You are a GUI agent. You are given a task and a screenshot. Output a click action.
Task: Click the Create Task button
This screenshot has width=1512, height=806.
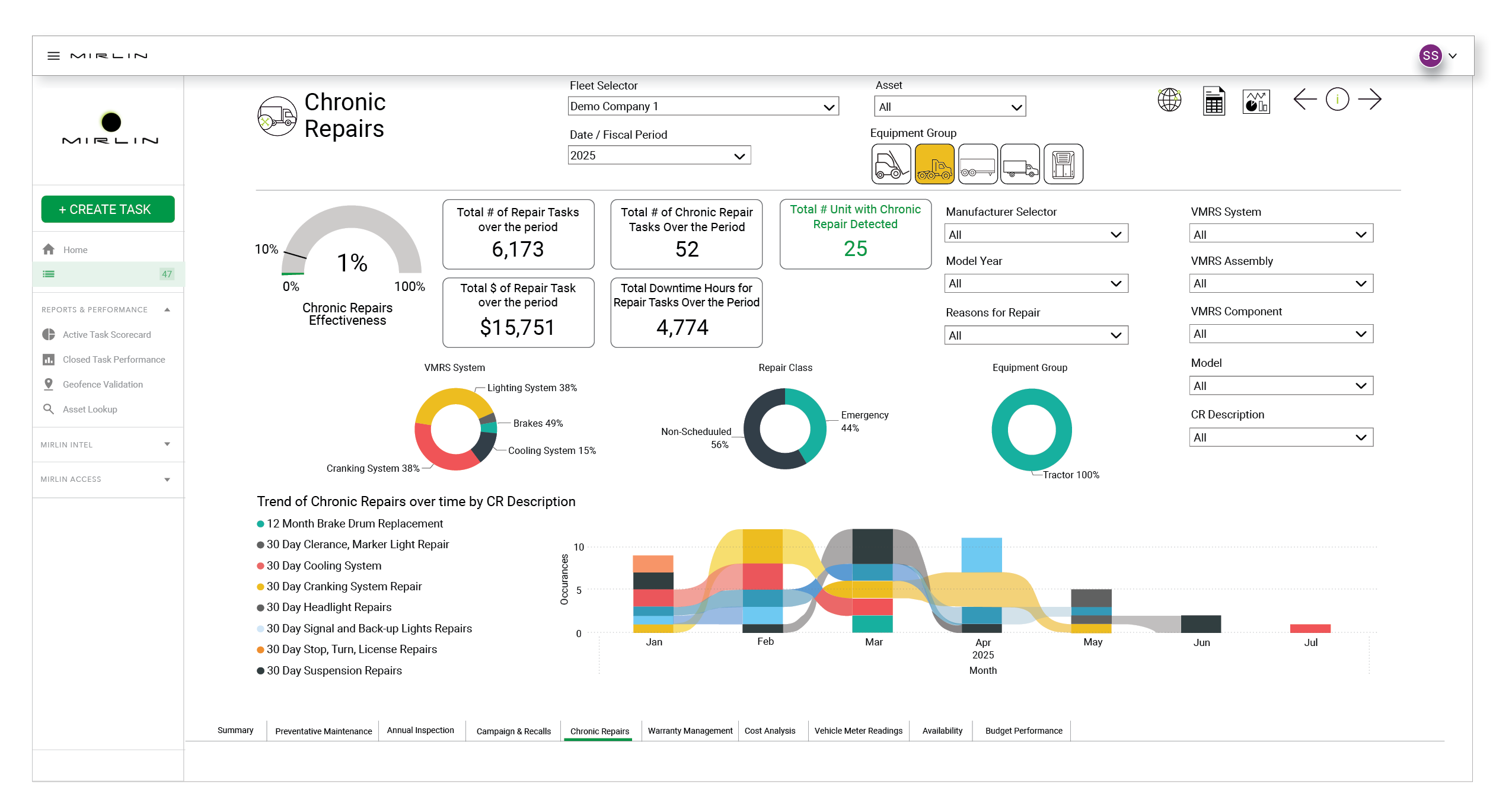[108, 209]
